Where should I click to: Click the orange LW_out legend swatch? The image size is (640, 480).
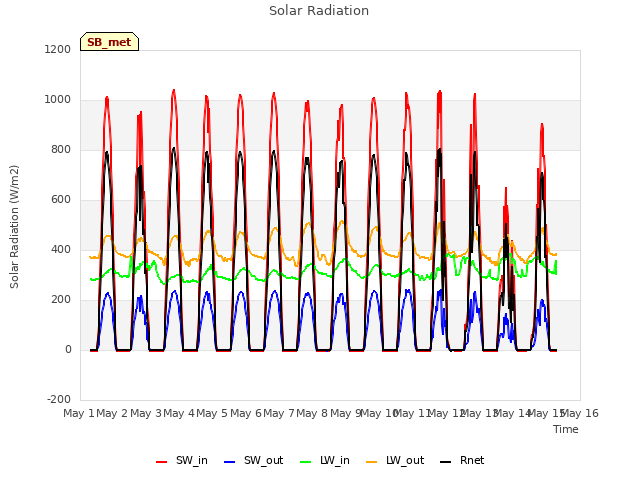tap(372, 462)
